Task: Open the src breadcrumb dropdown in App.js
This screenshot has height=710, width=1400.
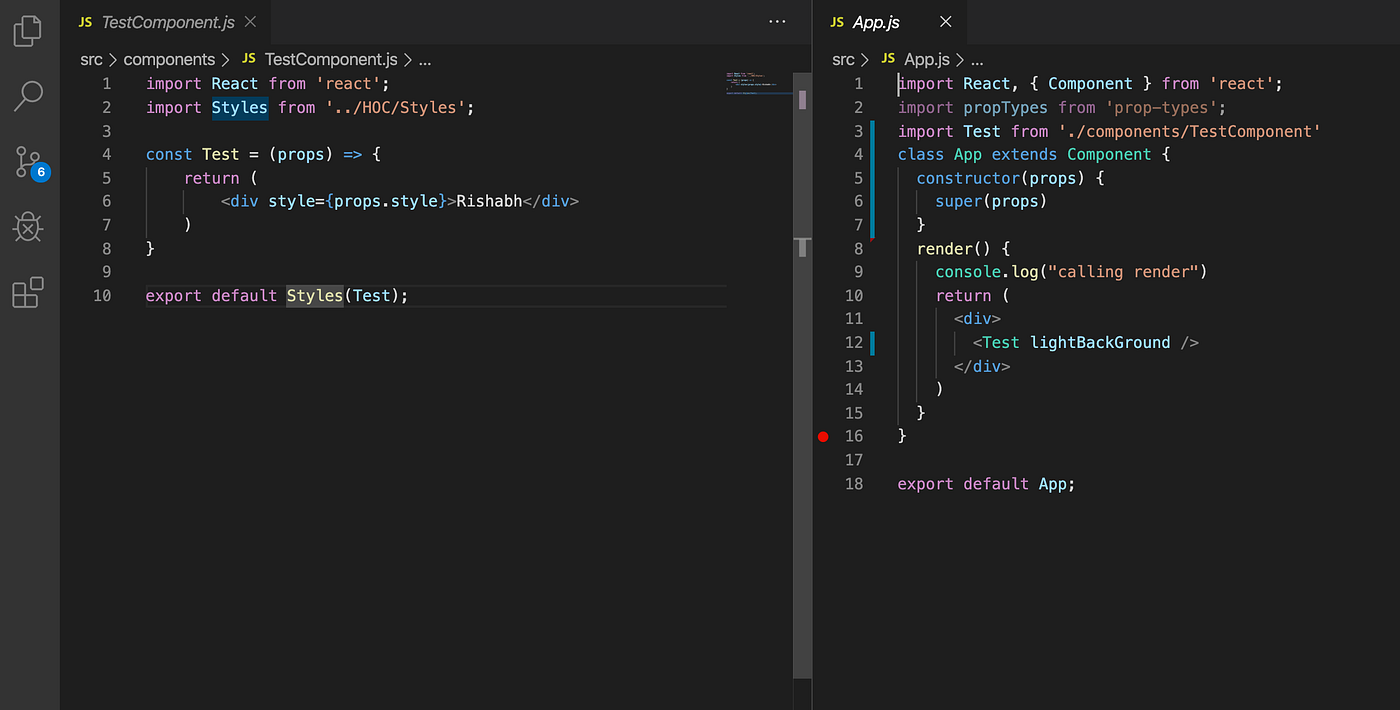Action: tap(843, 59)
